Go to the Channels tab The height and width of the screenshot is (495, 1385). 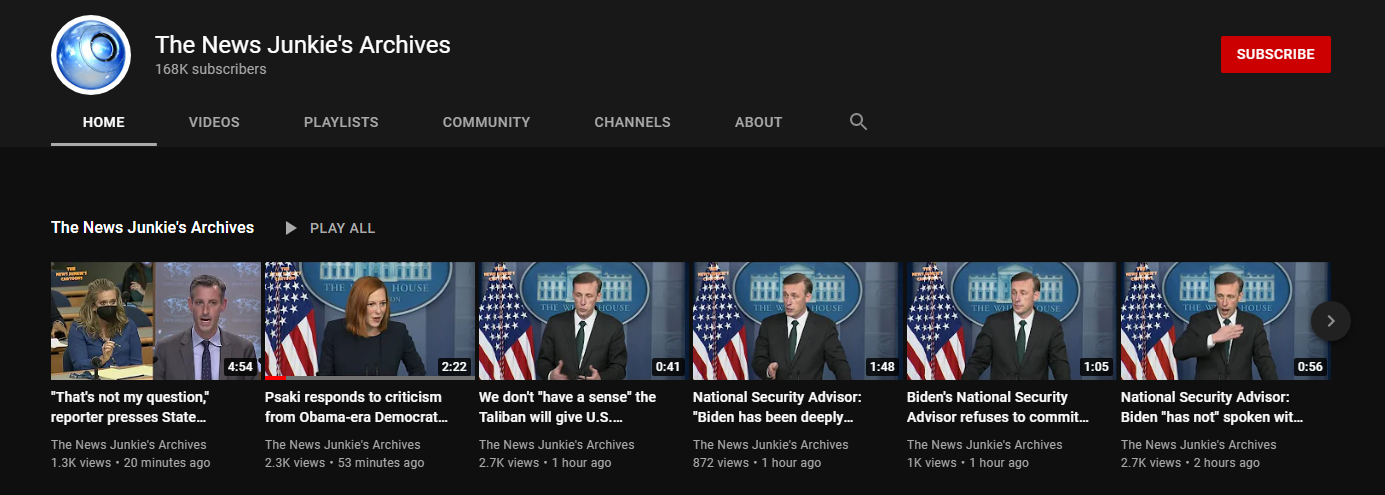[632, 122]
